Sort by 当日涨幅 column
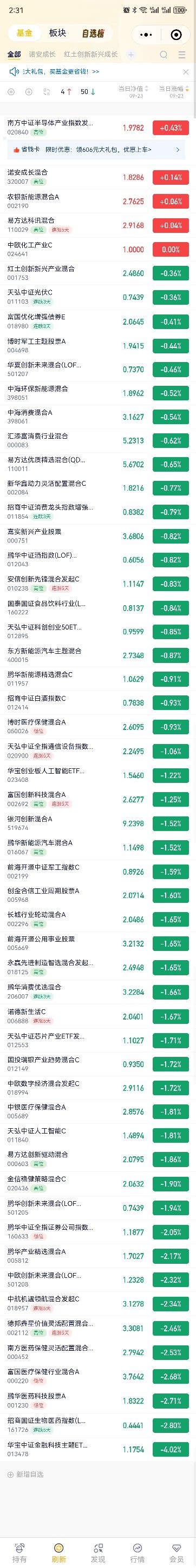This screenshot has height=1568, width=196. [x=174, y=92]
